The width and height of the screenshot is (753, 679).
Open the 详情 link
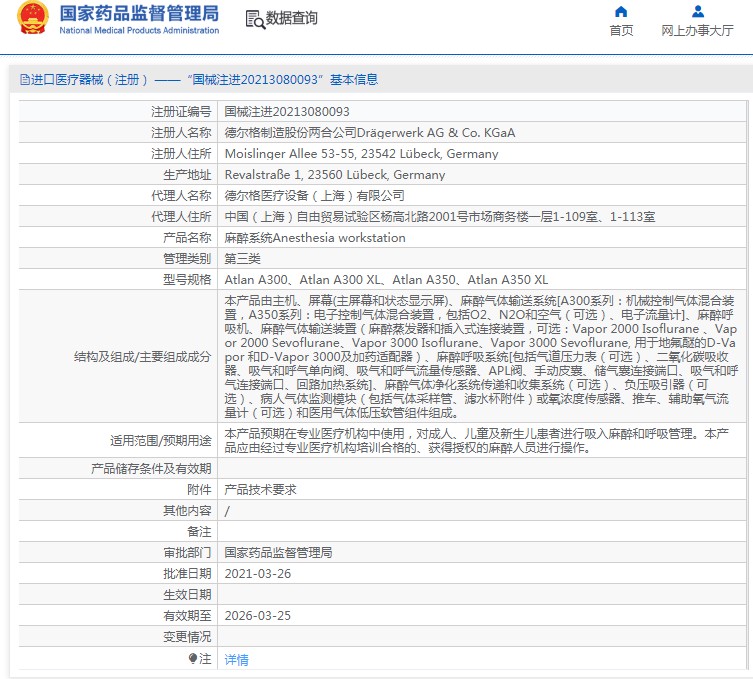pos(236,660)
